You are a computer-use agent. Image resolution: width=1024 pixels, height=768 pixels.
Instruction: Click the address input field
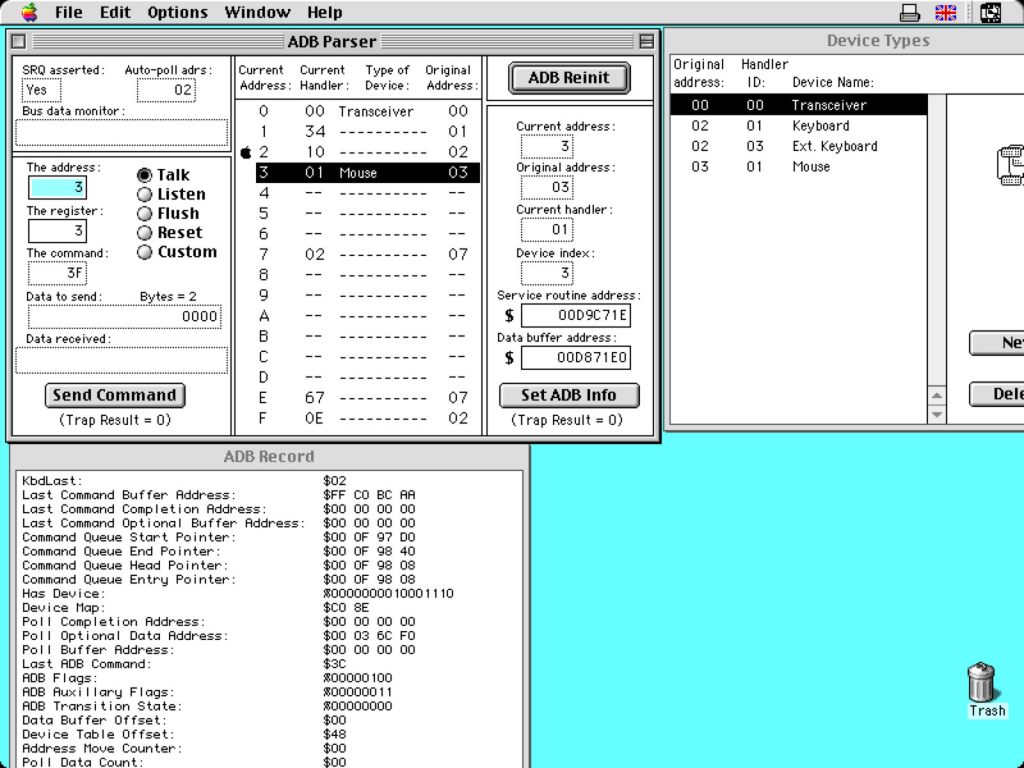[57, 188]
